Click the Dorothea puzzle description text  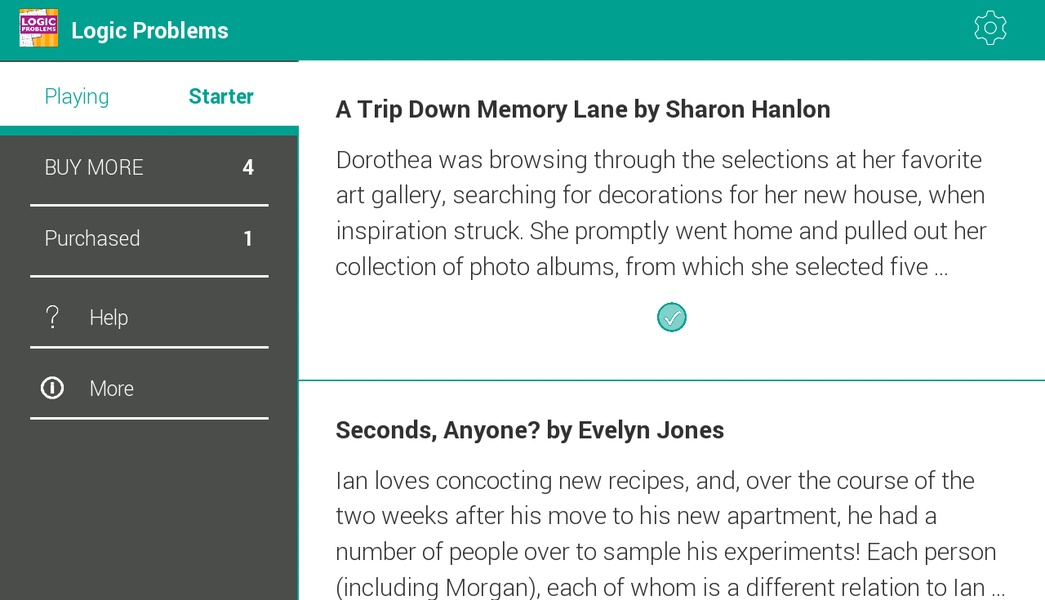pos(661,213)
